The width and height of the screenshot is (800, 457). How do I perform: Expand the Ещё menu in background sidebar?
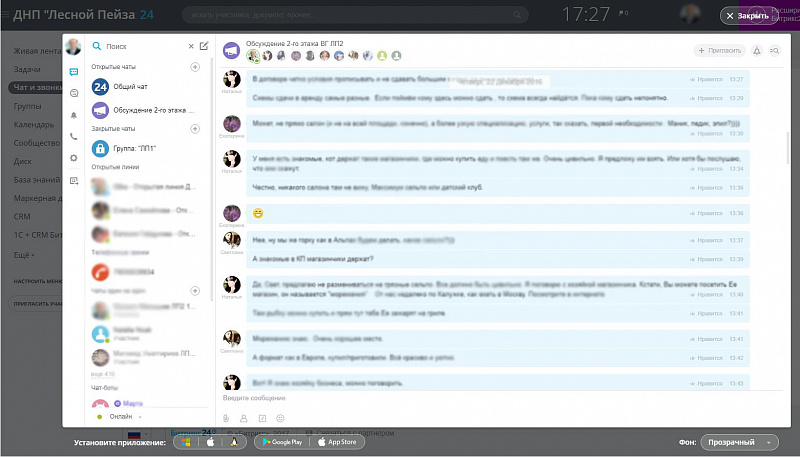click(24, 255)
